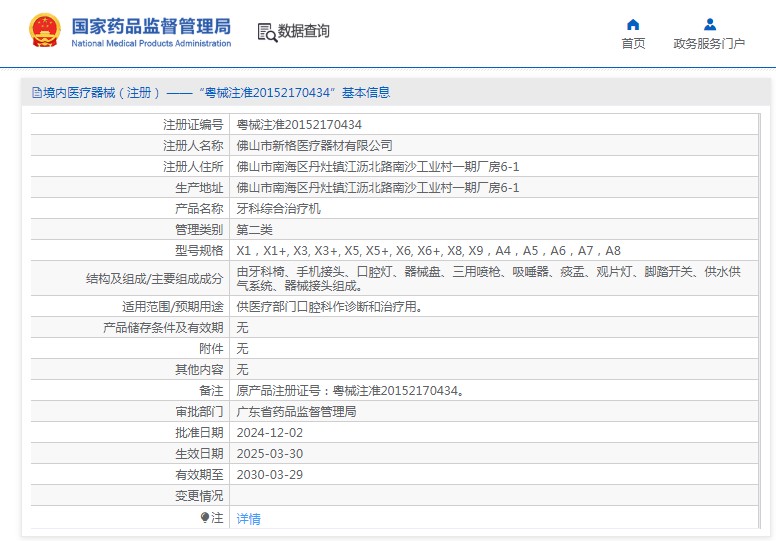The image size is (776, 541).
Task: Select the 备注 label
Action: coord(211,391)
